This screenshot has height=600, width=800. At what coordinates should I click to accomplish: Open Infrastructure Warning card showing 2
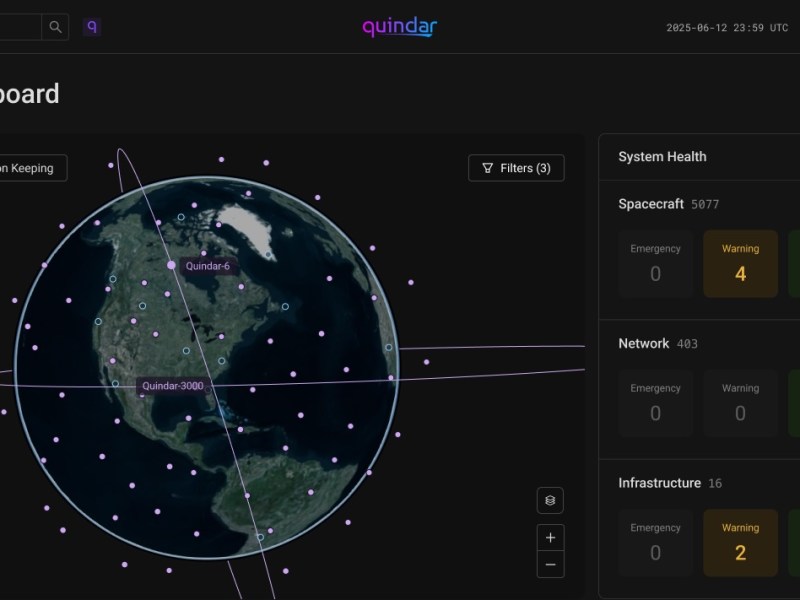[740, 543]
